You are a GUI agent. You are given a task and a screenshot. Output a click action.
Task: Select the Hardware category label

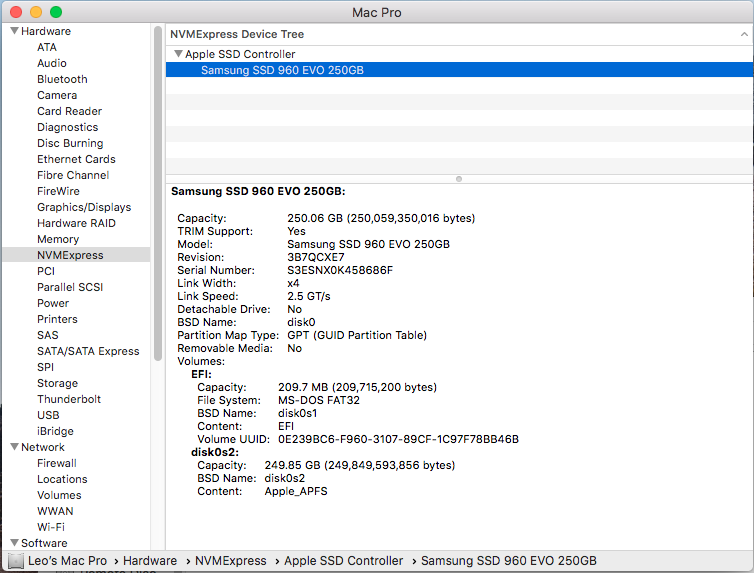click(46, 31)
